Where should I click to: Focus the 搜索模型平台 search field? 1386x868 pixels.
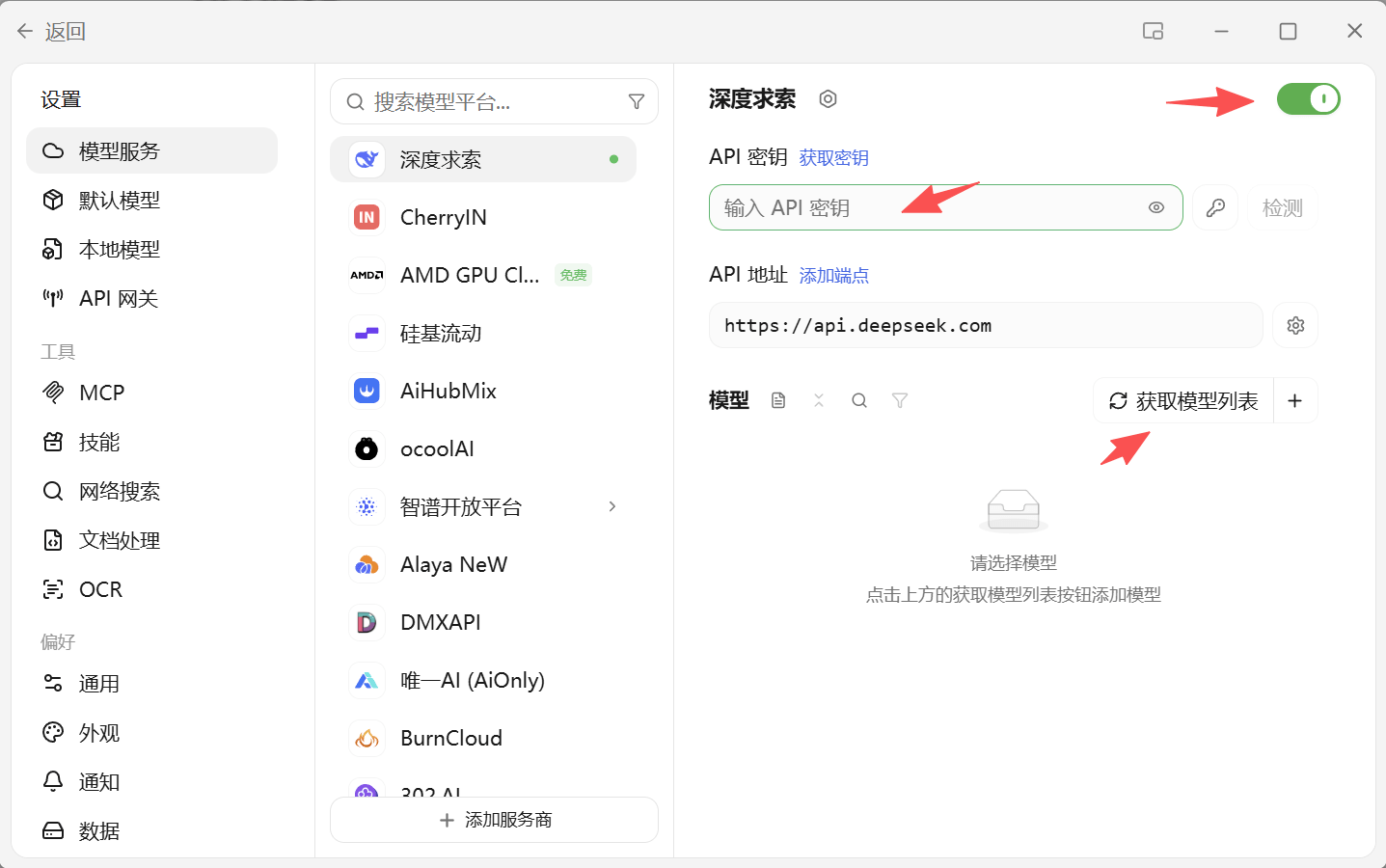492,101
